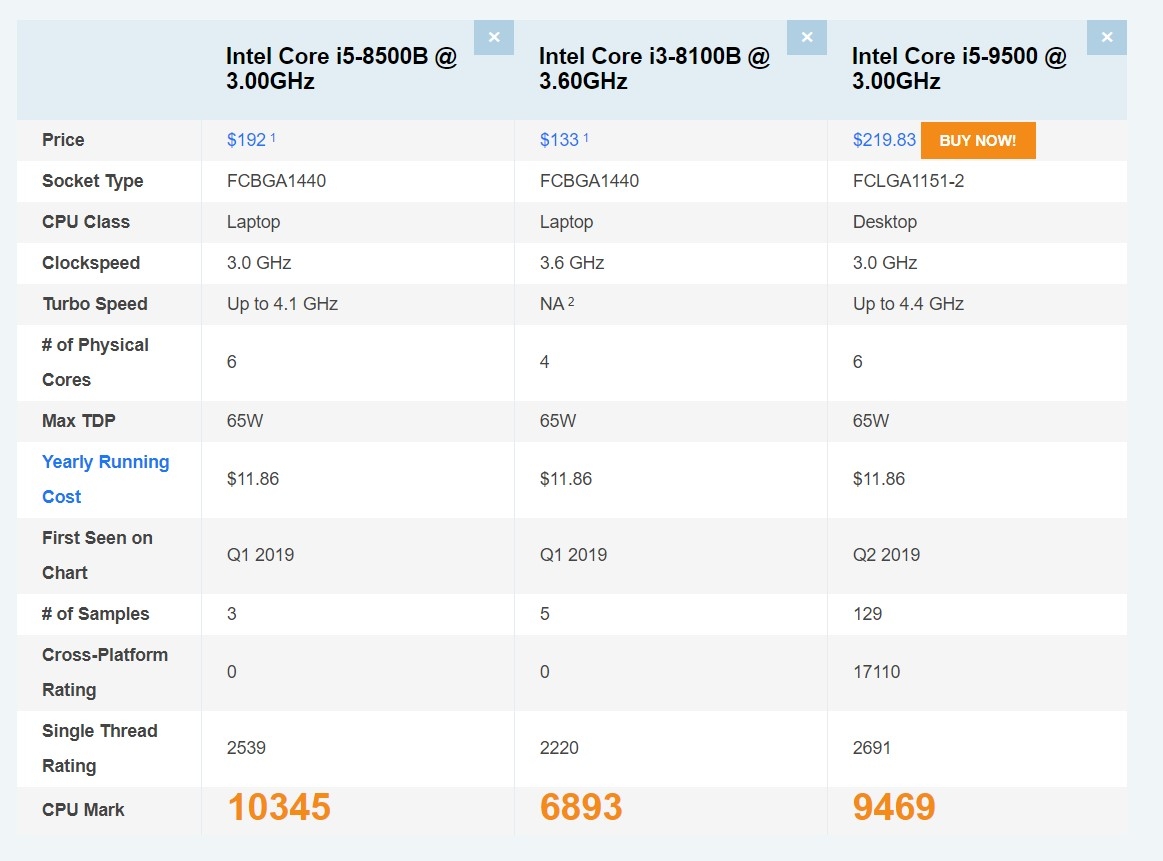The image size is (1163, 861).
Task: Click the Cross-Platform Rating value 17110
Action: [876, 672]
